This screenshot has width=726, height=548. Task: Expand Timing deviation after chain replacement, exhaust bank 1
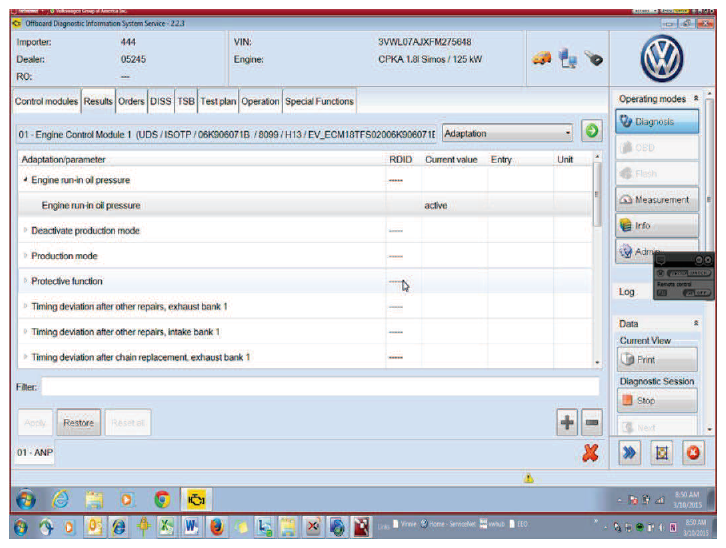coord(25,357)
